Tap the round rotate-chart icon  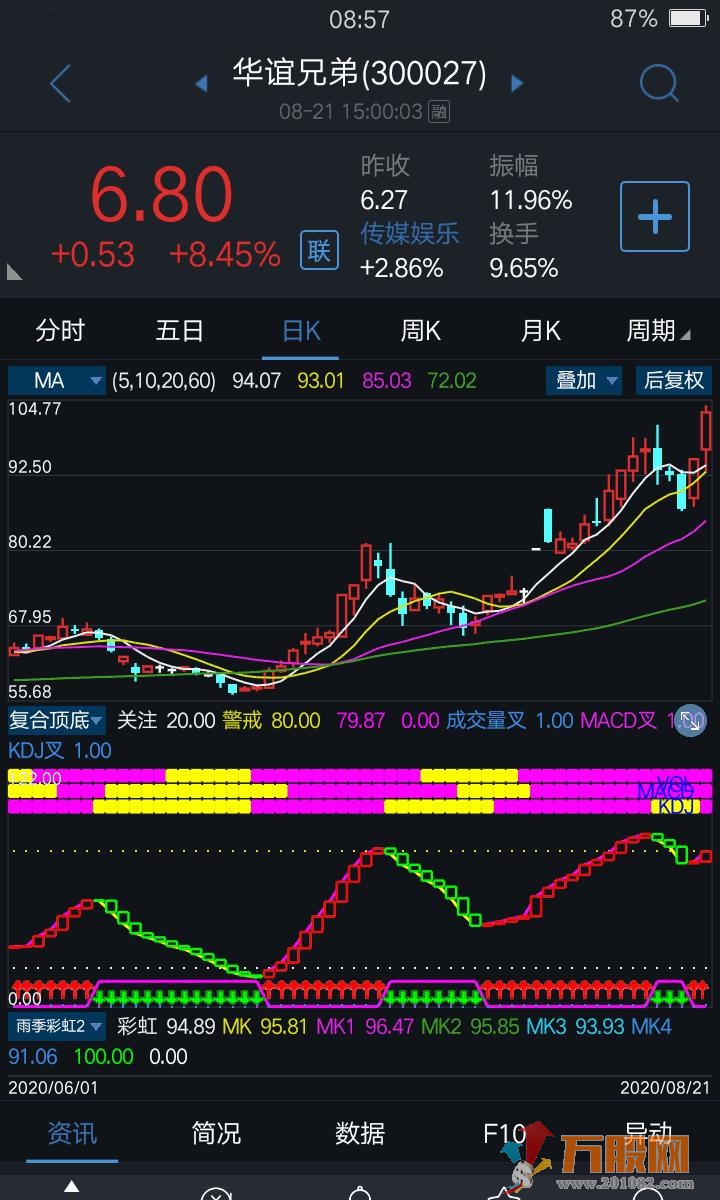(690, 721)
